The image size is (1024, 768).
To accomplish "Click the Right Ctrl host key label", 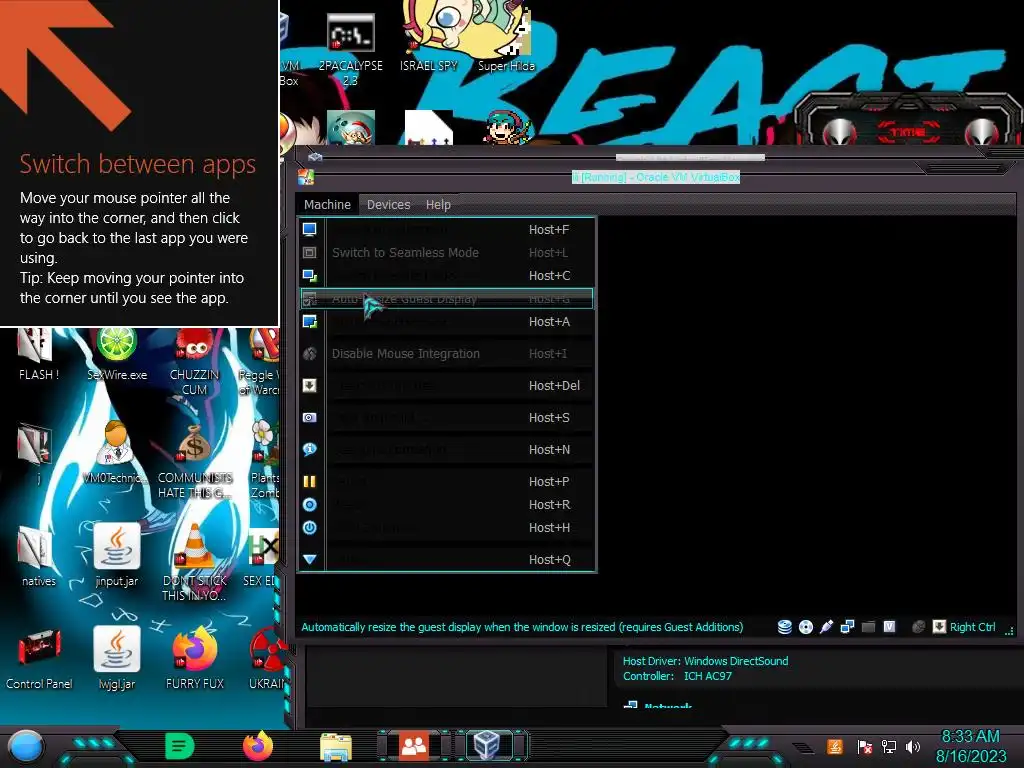I will tap(972, 627).
